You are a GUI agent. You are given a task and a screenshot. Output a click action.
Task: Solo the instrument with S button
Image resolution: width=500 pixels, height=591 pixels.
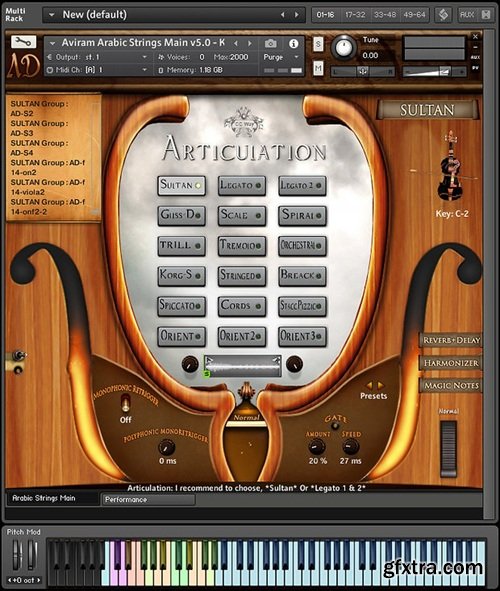pyautogui.click(x=318, y=44)
